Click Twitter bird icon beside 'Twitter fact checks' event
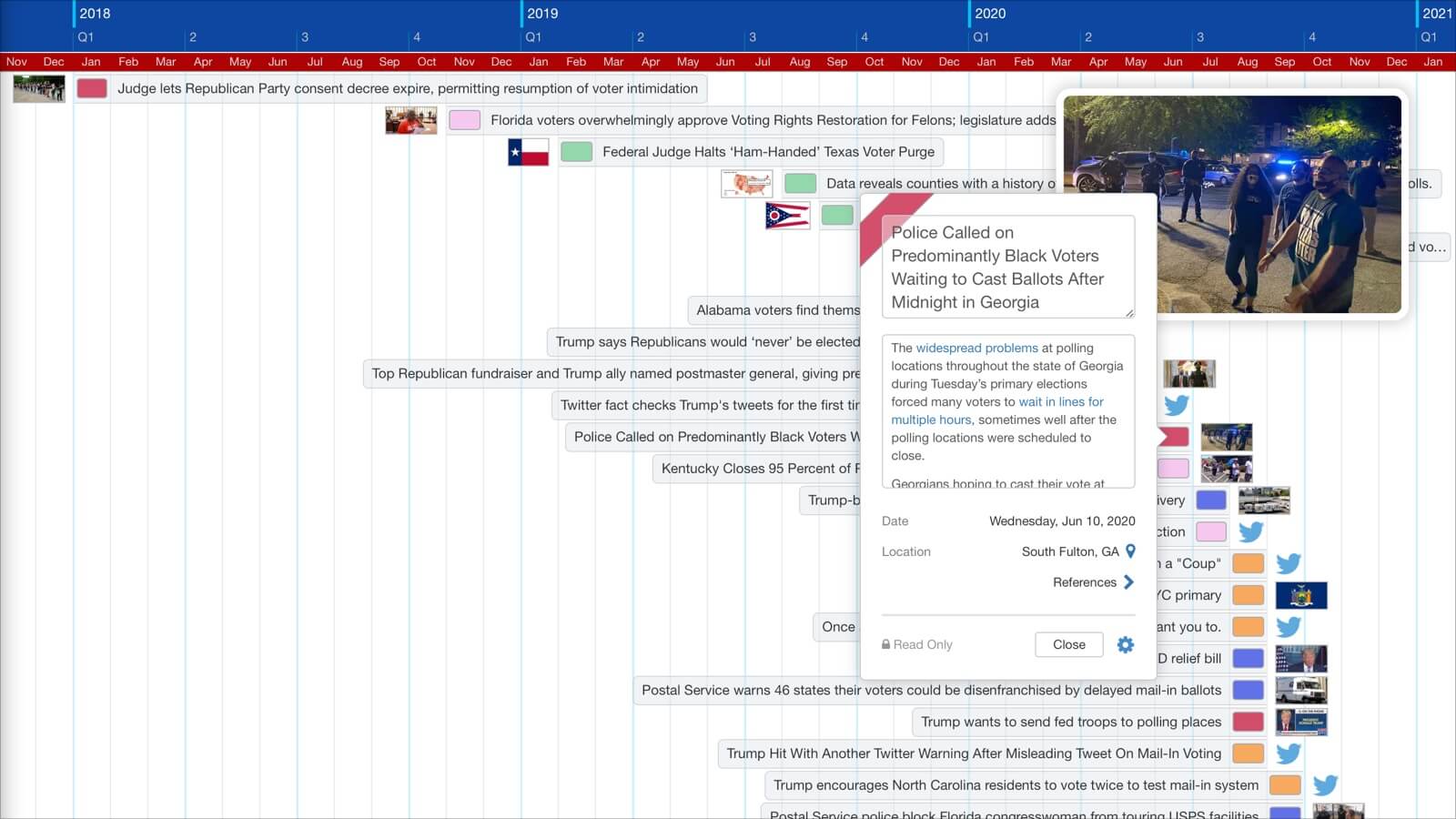This screenshot has height=819, width=1456. [x=1177, y=405]
